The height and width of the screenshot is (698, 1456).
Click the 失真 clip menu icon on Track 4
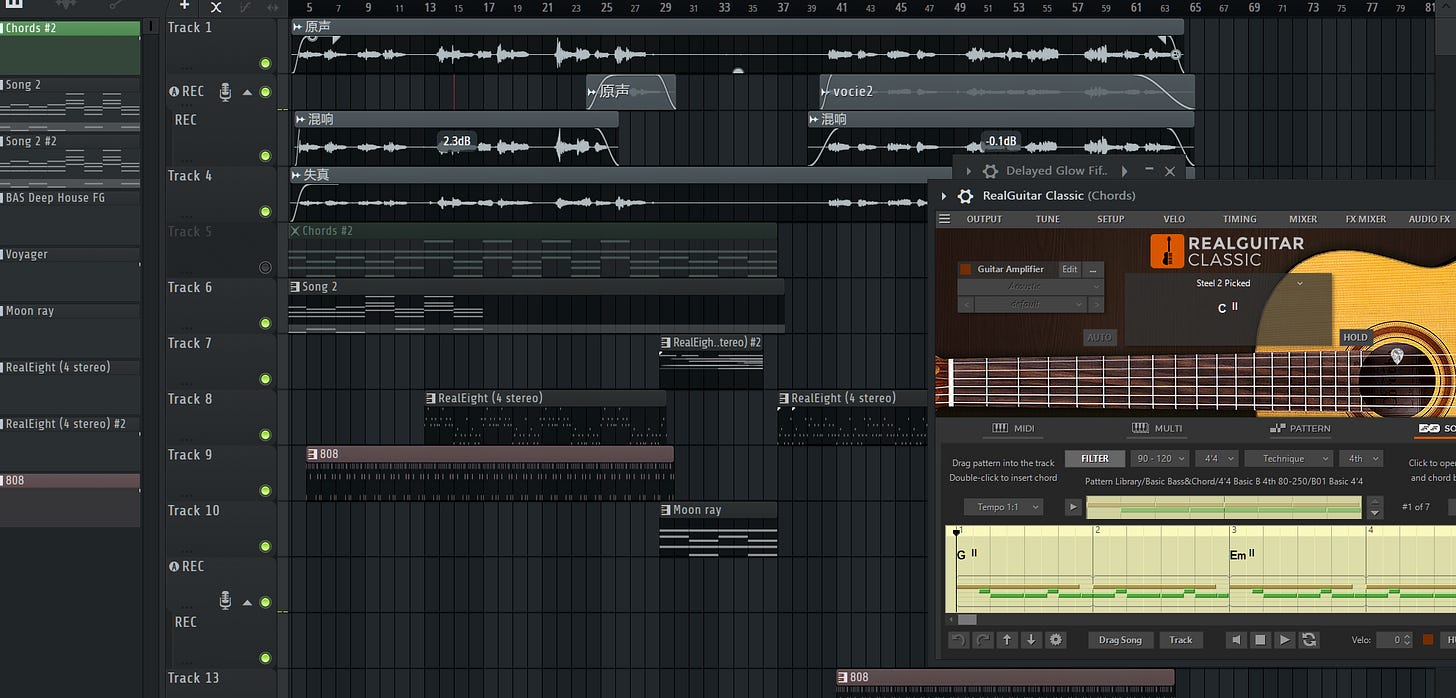(x=296, y=175)
